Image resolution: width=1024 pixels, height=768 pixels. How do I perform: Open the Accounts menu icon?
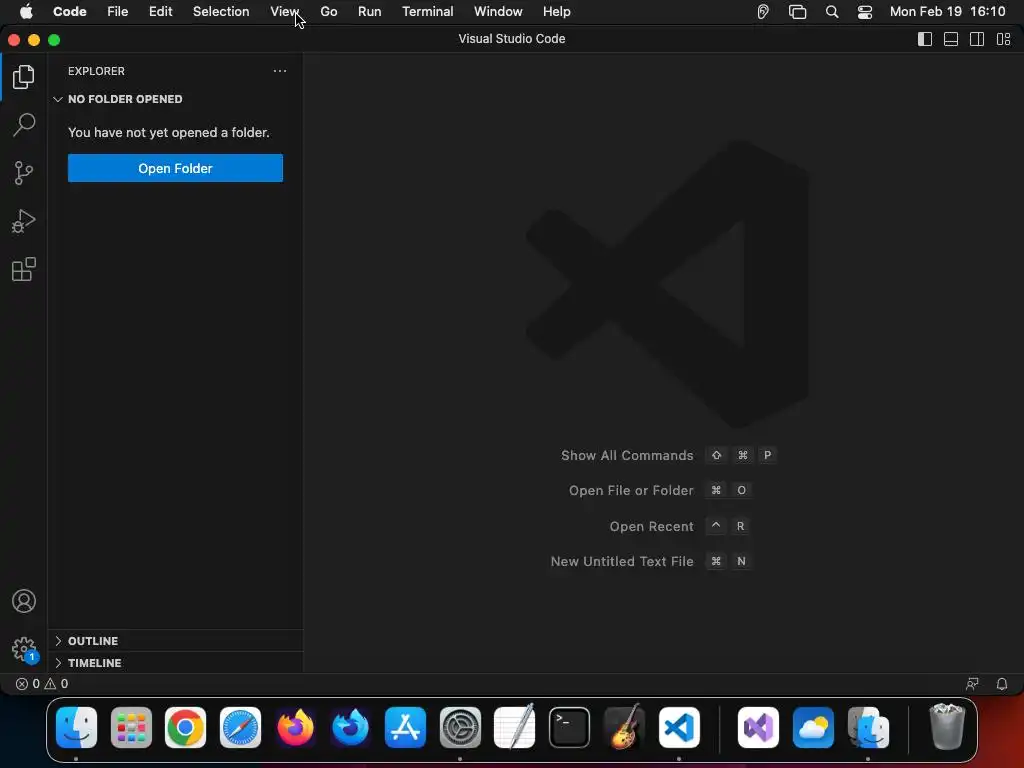tap(24, 601)
